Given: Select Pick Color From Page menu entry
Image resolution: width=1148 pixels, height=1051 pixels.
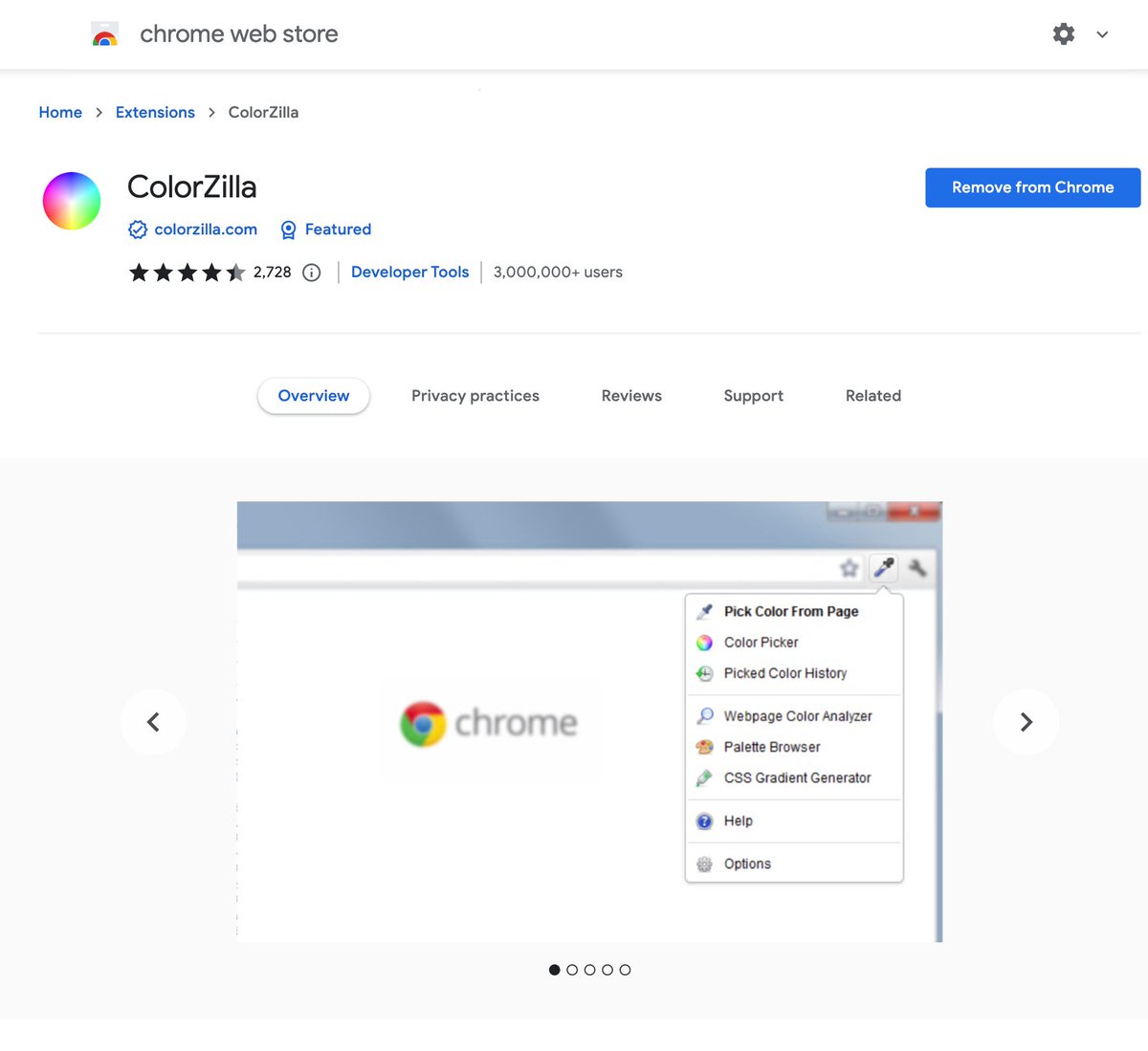Looking at the screenshot, I should (x=794, y=611).
